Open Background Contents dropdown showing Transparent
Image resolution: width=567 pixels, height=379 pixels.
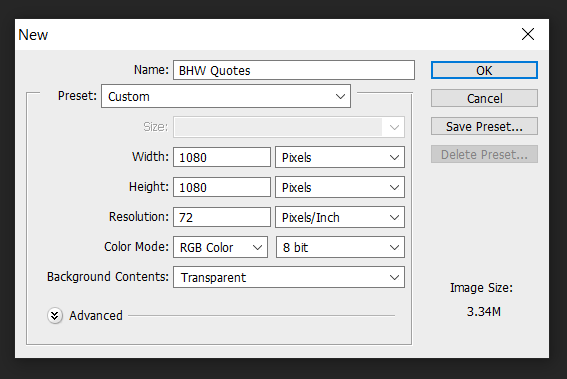pos(289,277)
